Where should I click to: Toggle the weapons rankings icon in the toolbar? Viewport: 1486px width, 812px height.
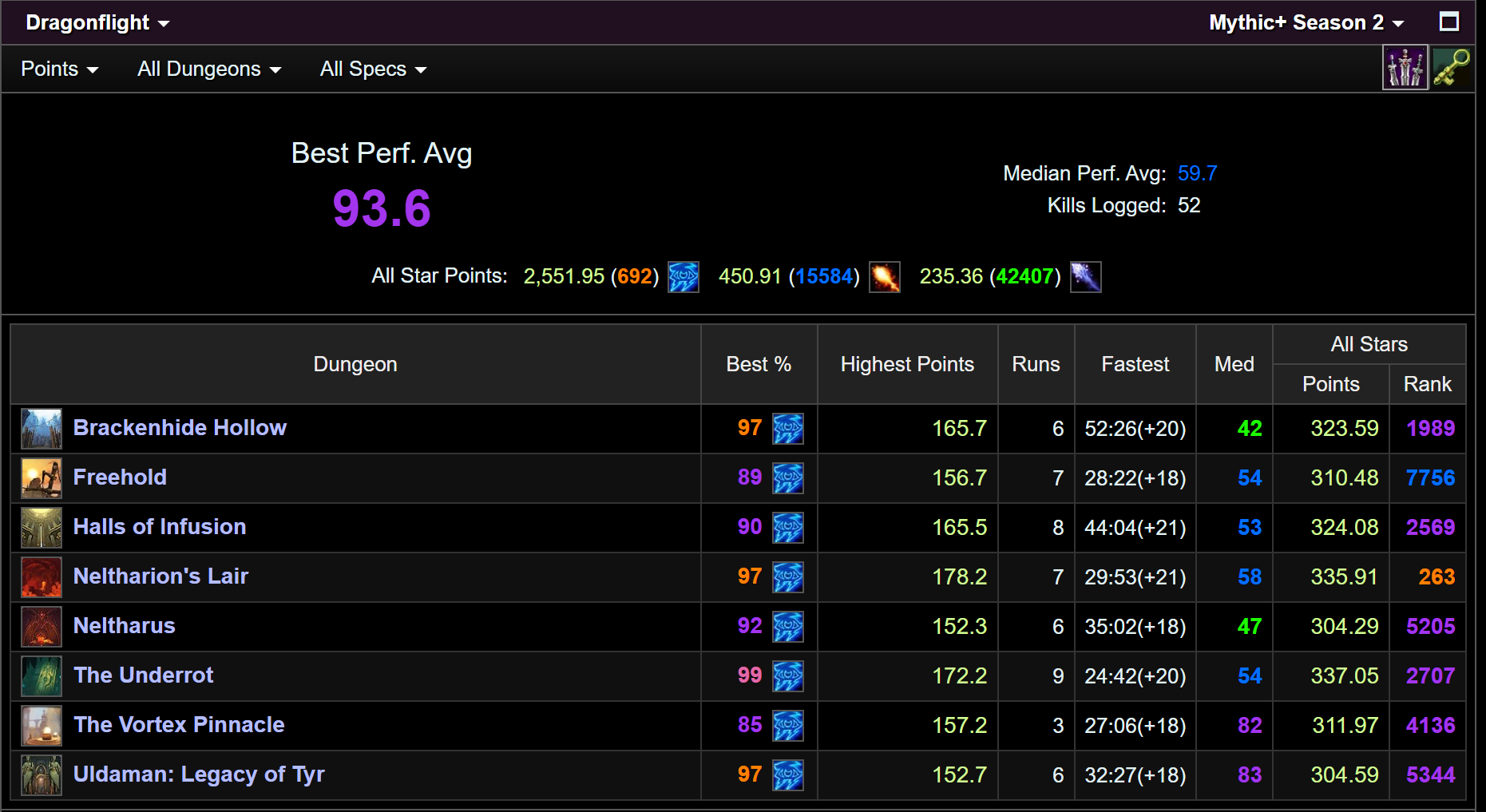(x=1405, y=67)
